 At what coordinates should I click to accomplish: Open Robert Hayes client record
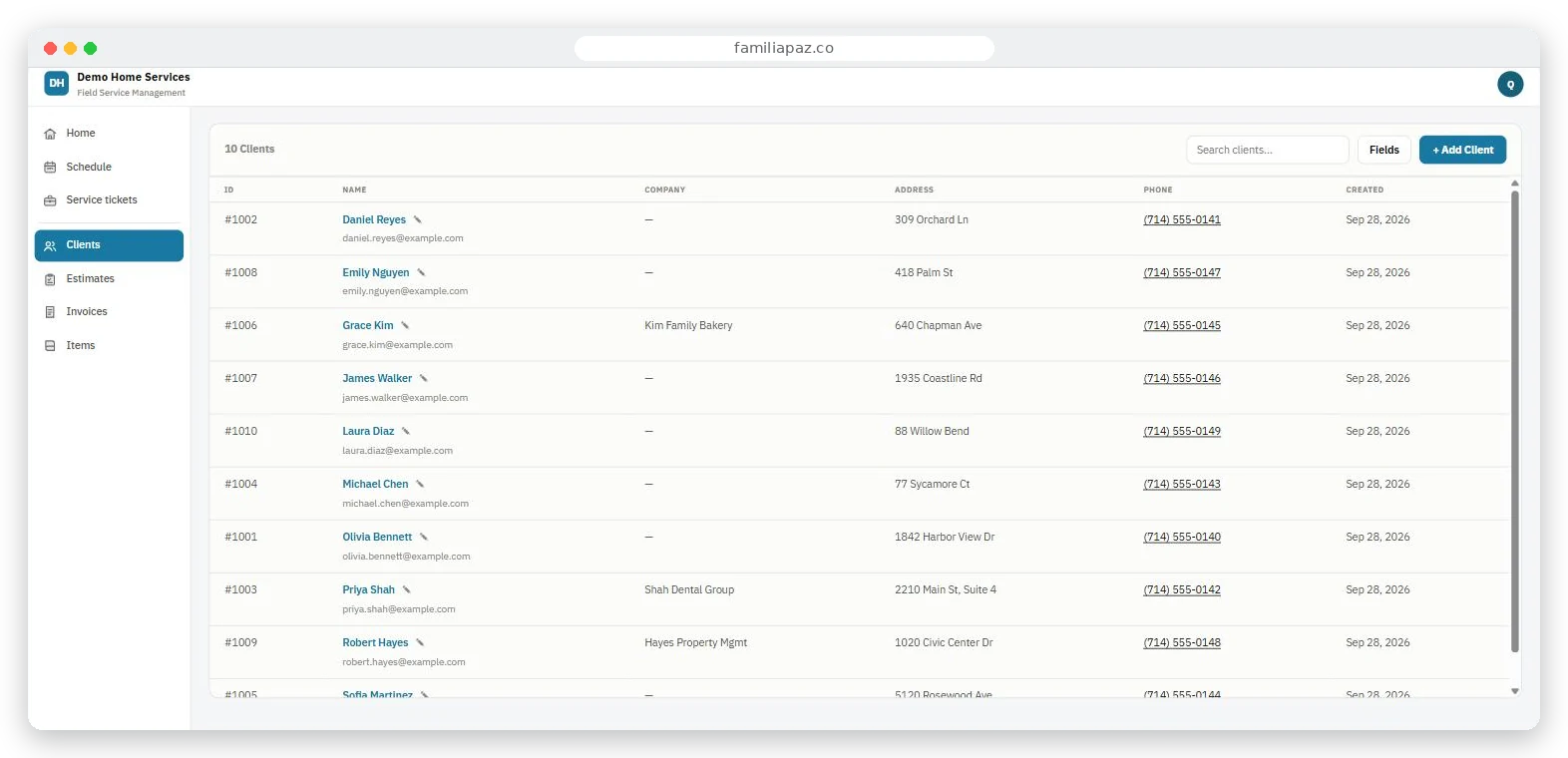pyautogui.click(x=375, y=642)
